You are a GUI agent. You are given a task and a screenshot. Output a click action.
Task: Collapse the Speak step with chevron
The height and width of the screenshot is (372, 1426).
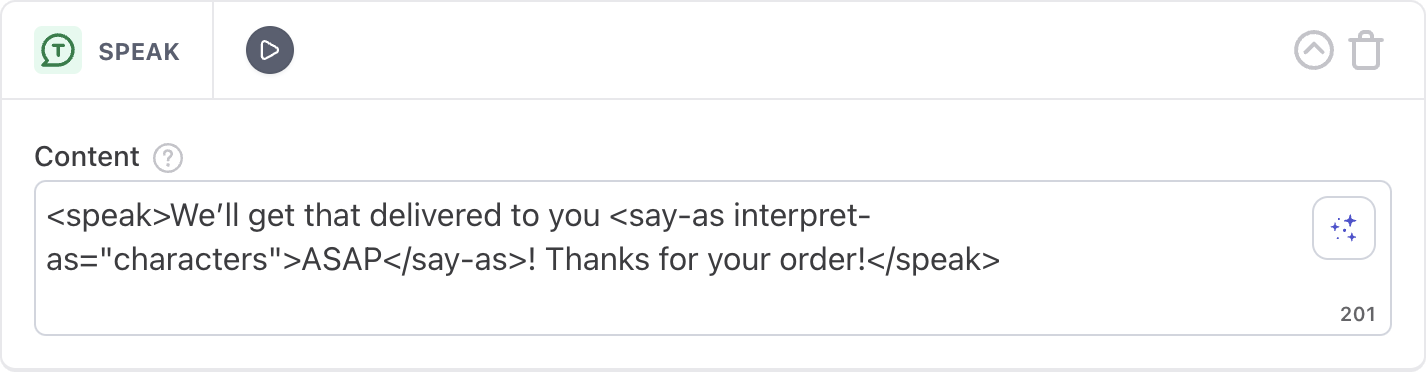tap(1314, 50)
